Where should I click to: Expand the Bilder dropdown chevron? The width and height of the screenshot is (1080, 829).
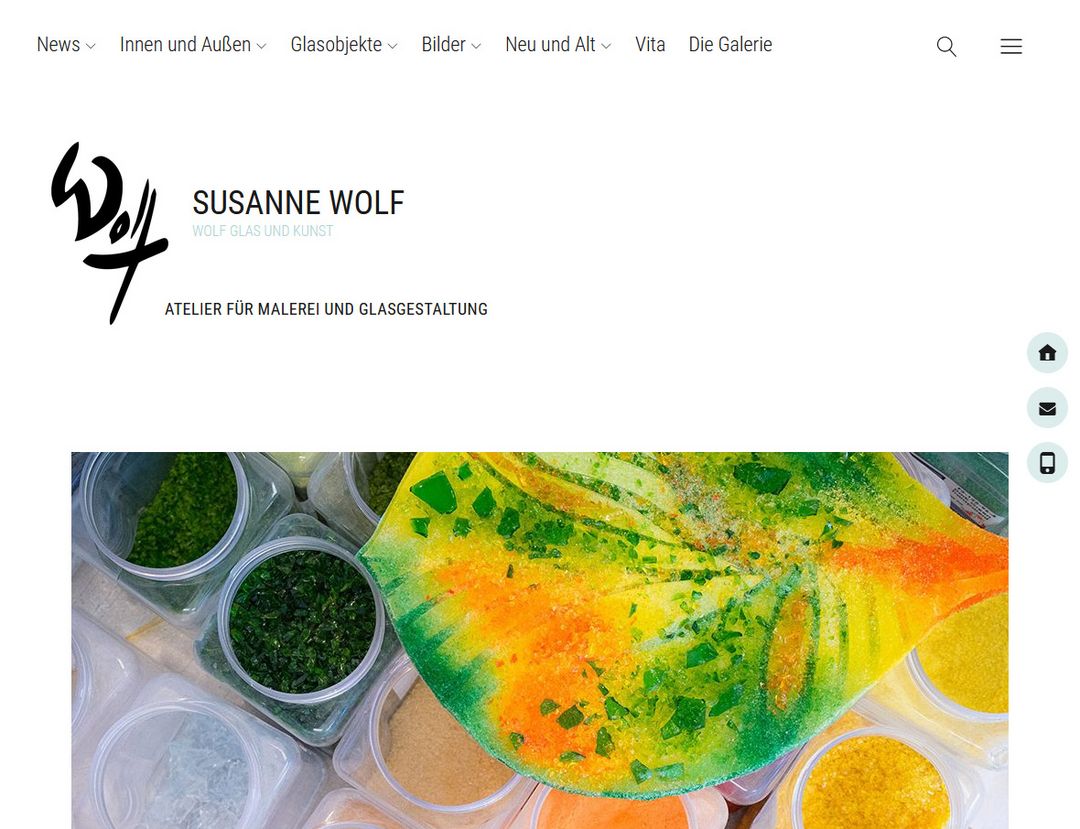(x=476, y=46)
